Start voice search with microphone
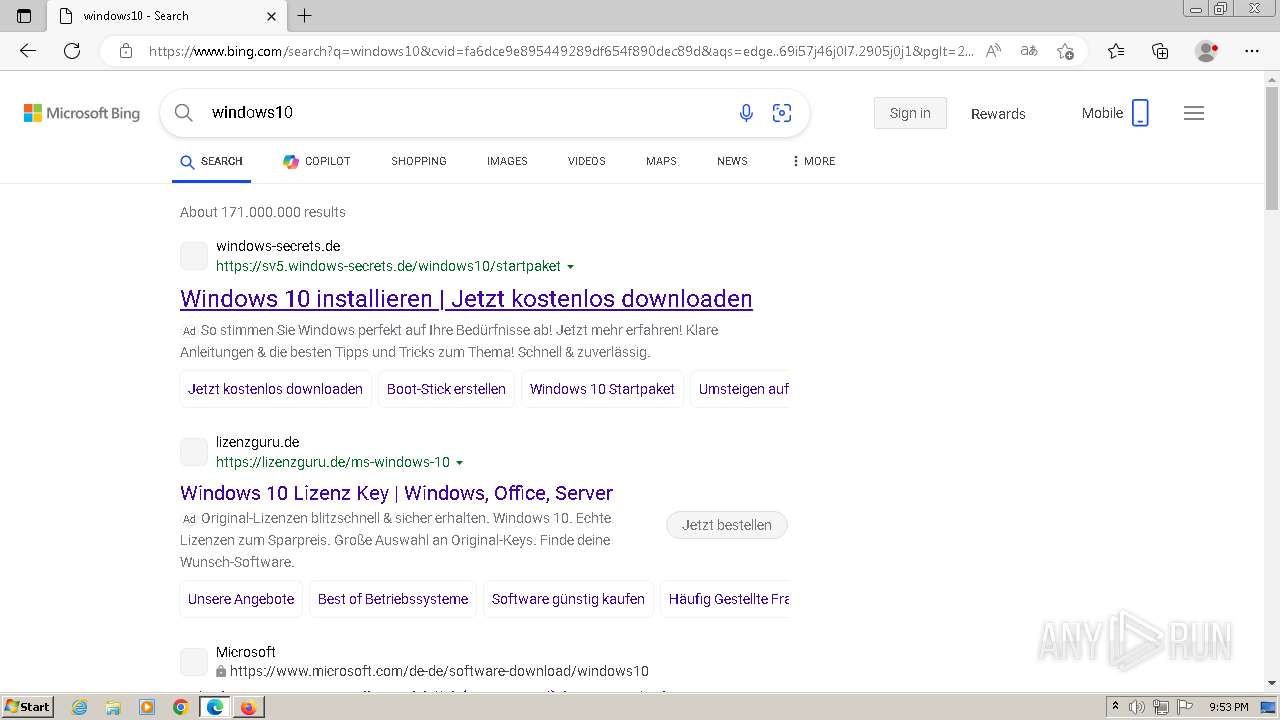Viewport: 1280px width, 720px height. tap(746, 113)
